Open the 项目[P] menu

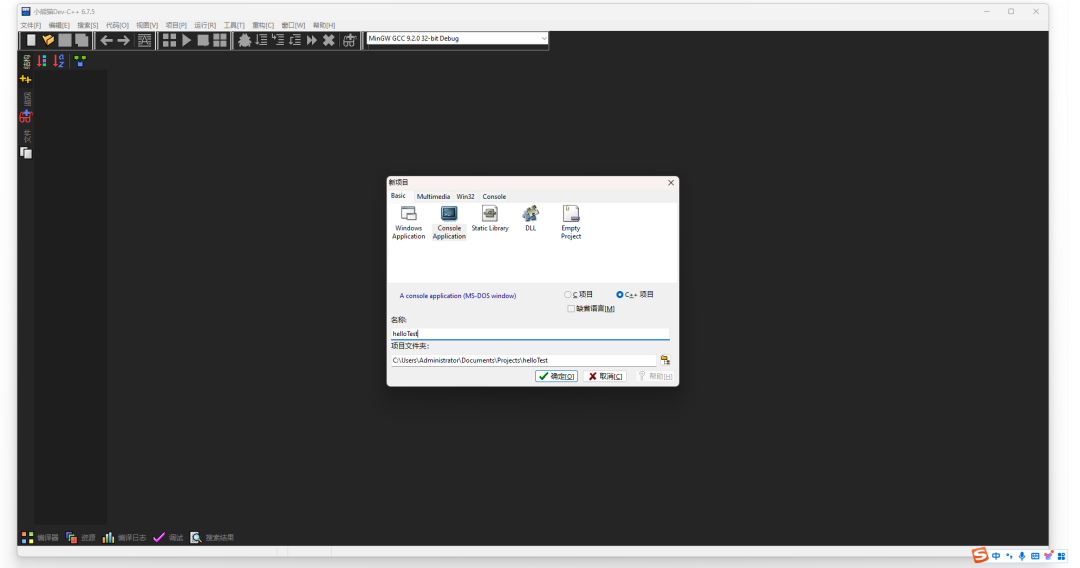coord(176,25)
